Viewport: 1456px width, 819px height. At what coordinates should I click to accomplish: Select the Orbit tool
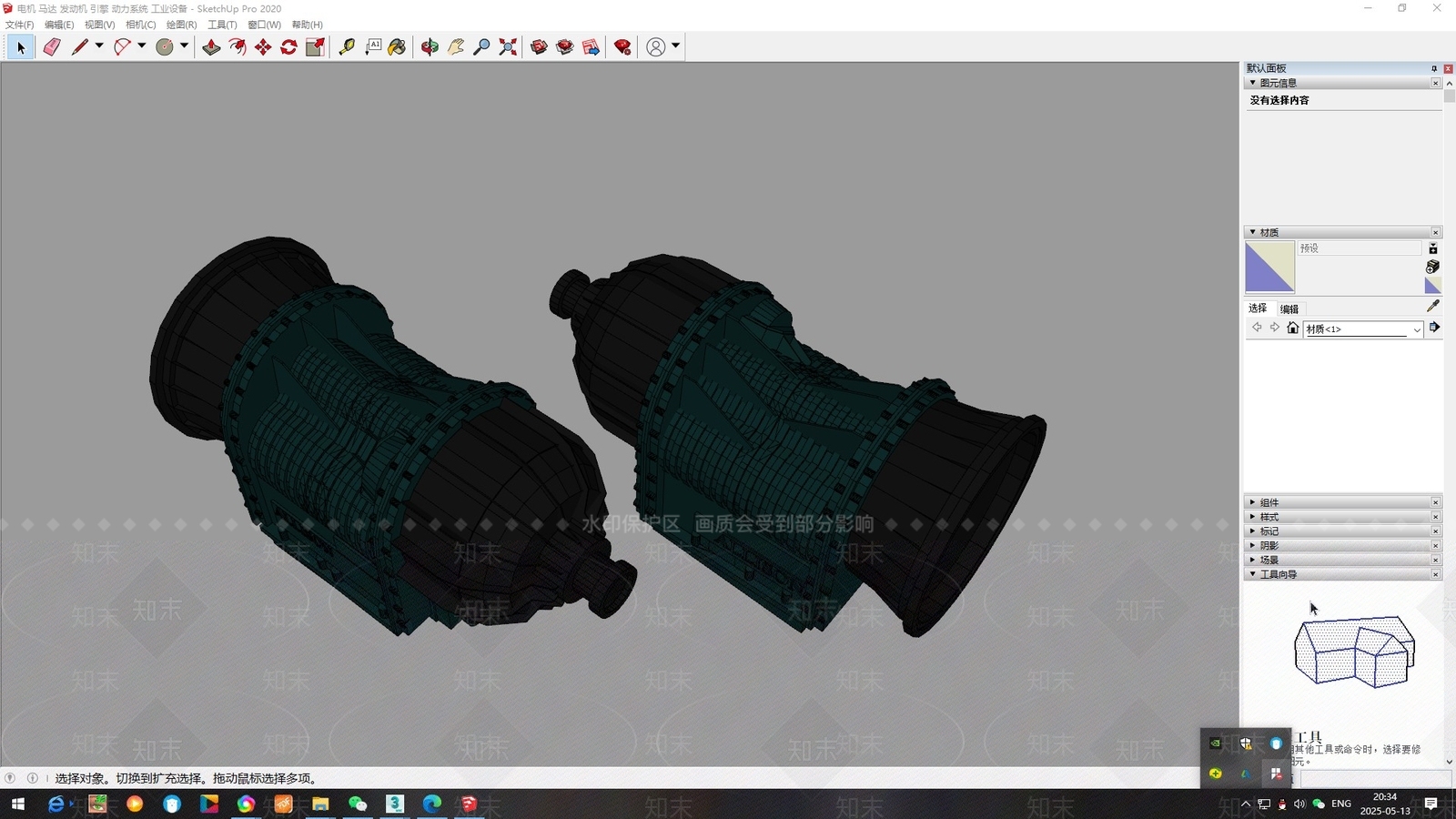tap(430, 47)
